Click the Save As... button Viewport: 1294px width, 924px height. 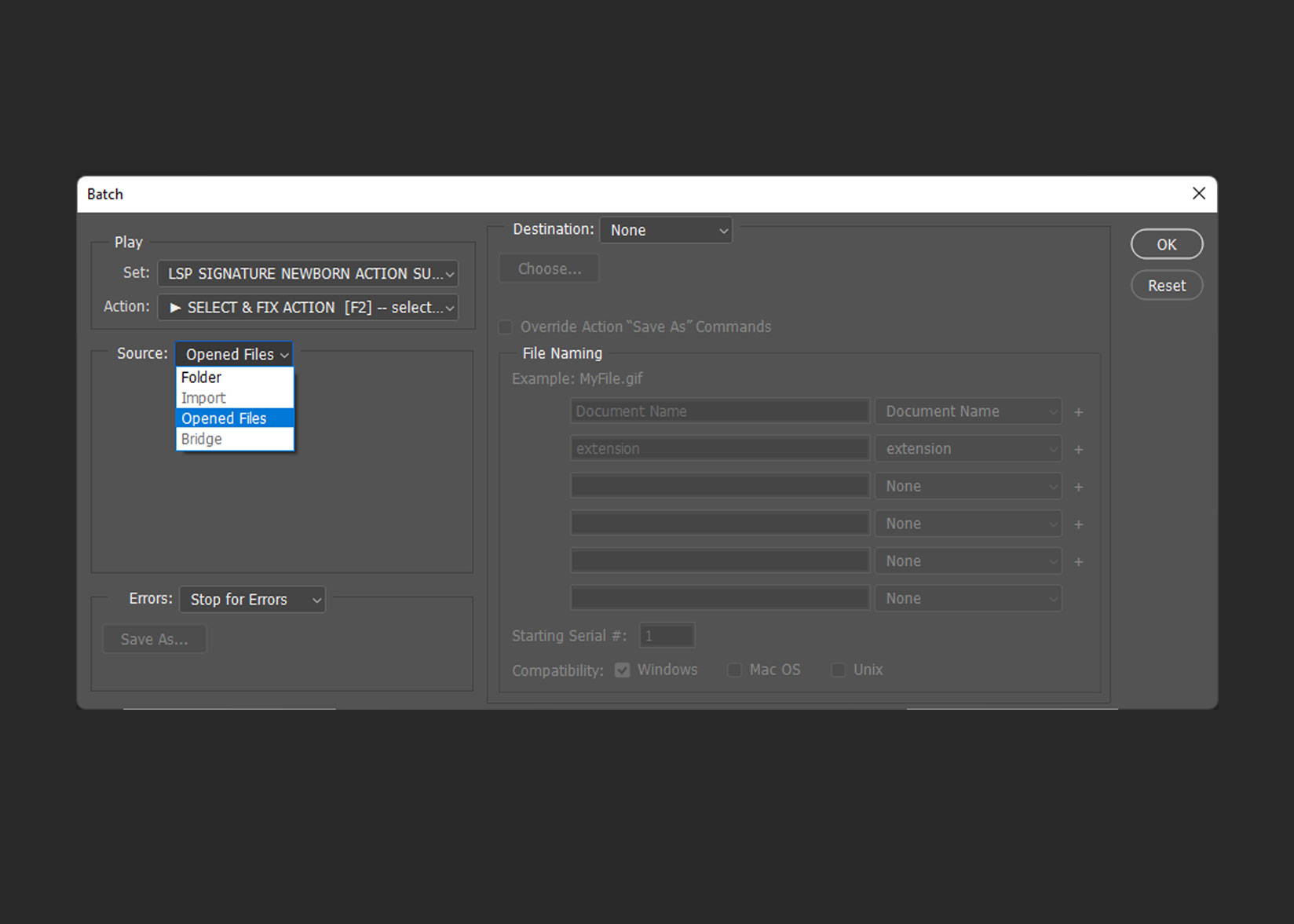[155, 639]
